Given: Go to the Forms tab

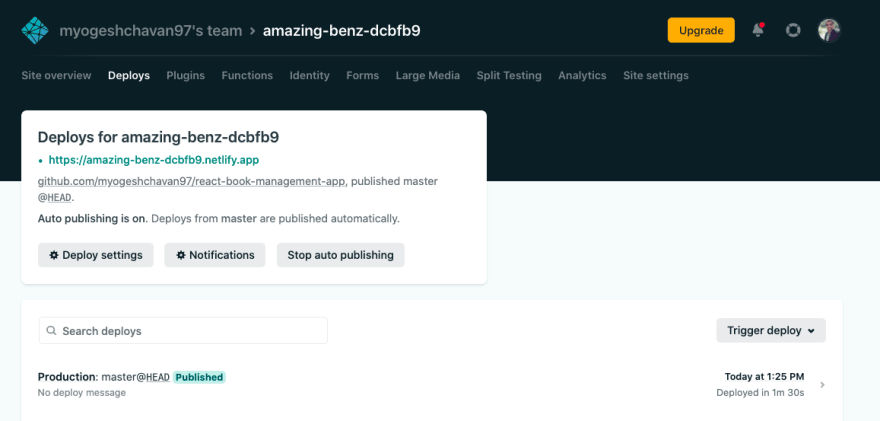Looking at the screenshot, I should click(x=363, y=75).
